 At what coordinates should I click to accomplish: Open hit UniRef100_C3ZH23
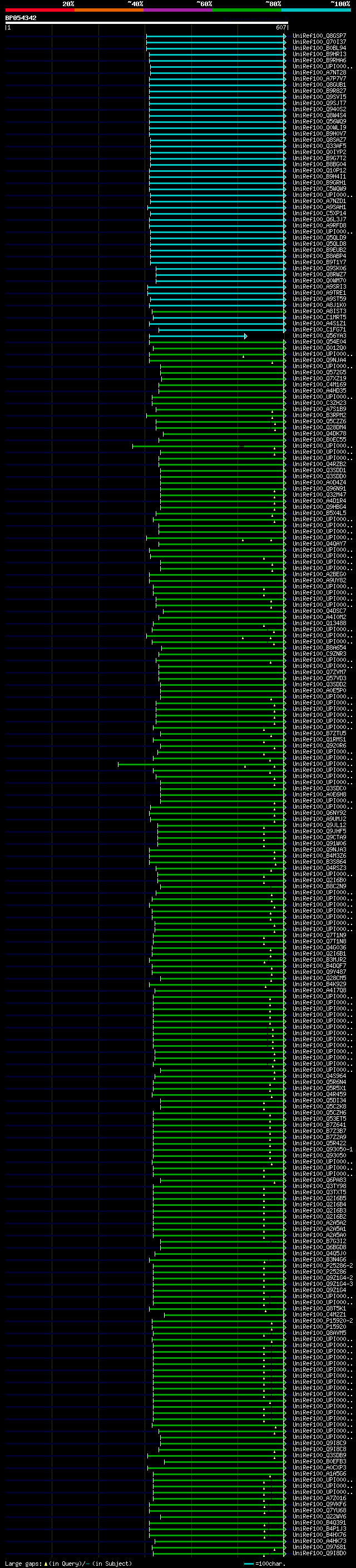(319, 403)
